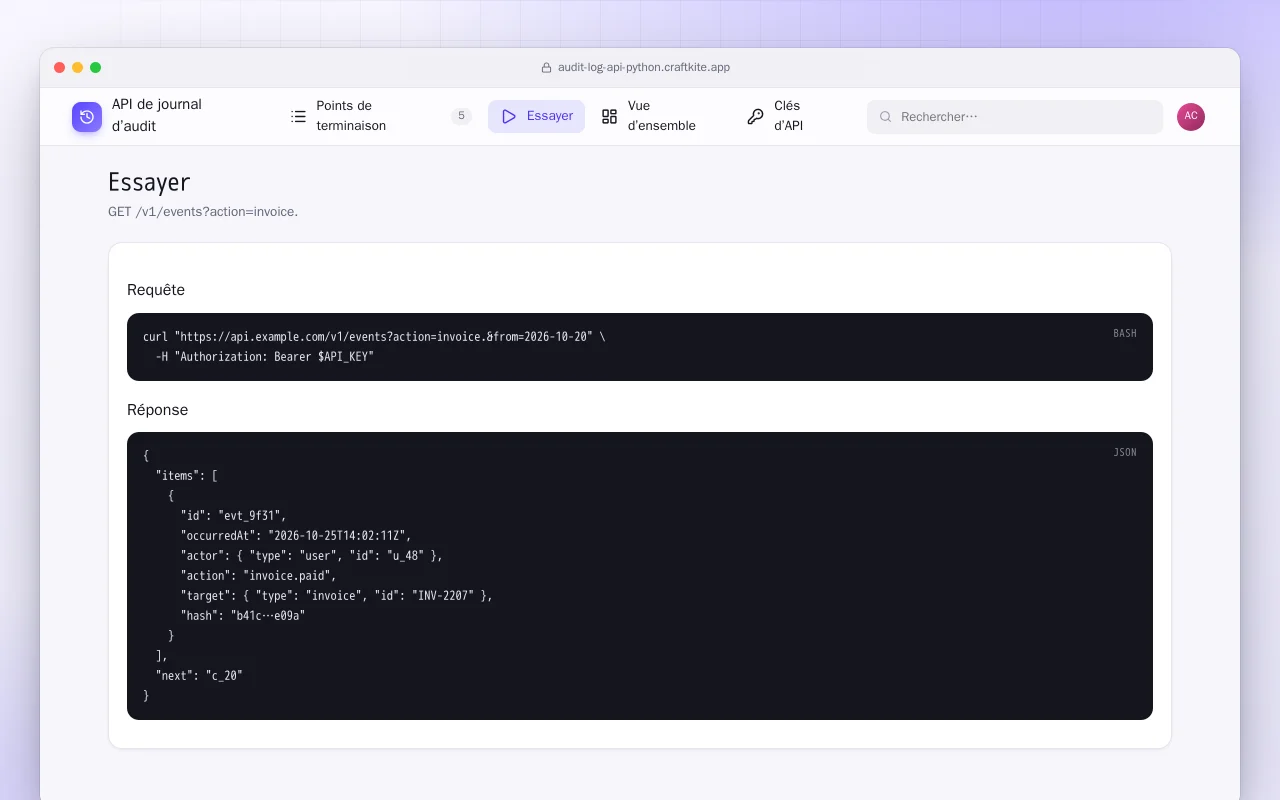
Task: Open the Points de terminaison tab
Action: coord(381,116)
